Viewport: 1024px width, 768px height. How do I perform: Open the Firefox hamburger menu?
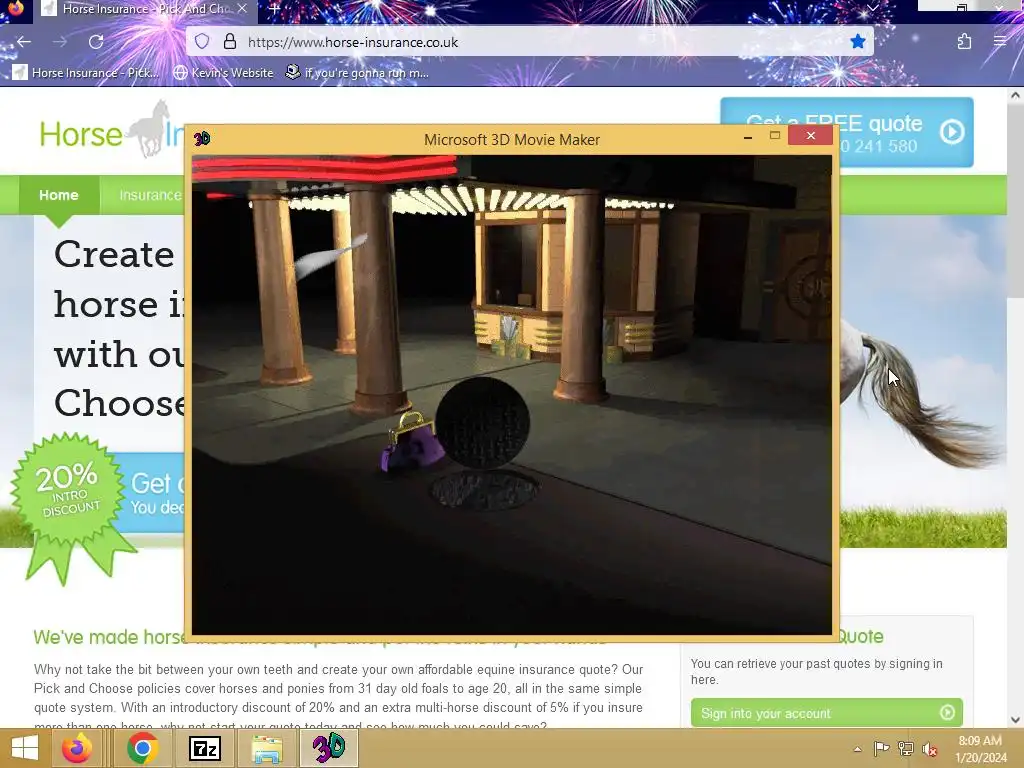tap(999, 42)
